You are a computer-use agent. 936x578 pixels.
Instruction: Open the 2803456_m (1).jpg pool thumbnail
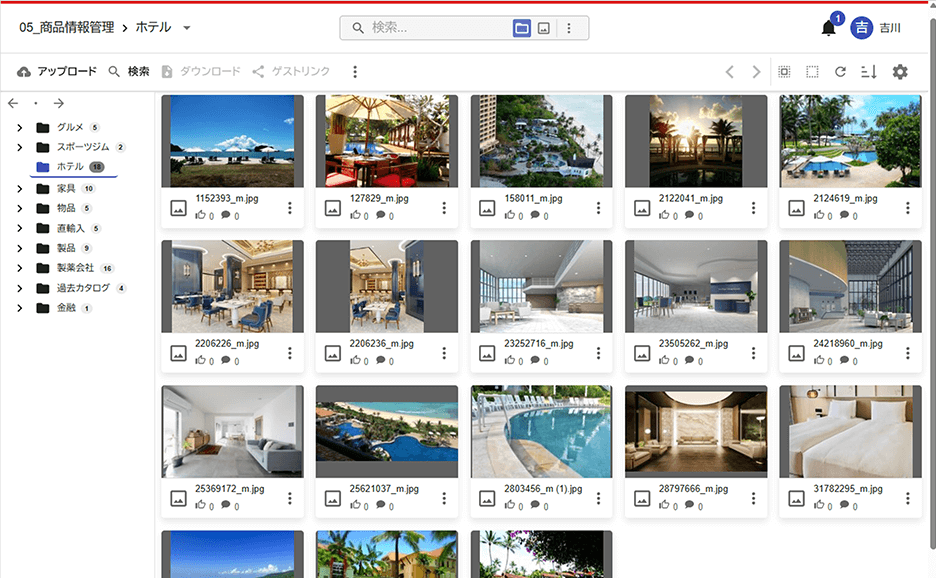(541, 432)
